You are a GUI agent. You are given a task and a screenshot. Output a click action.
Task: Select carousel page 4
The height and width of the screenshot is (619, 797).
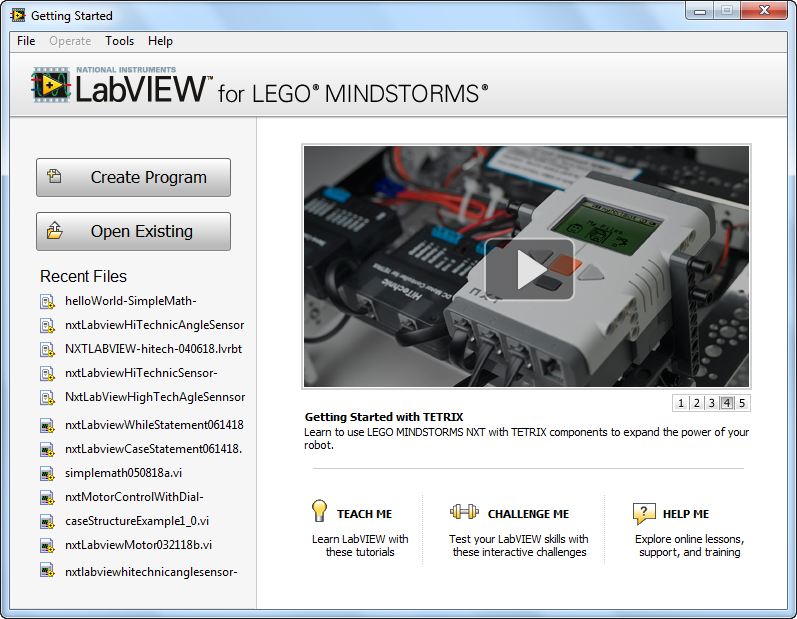click(x=727, y=403)
